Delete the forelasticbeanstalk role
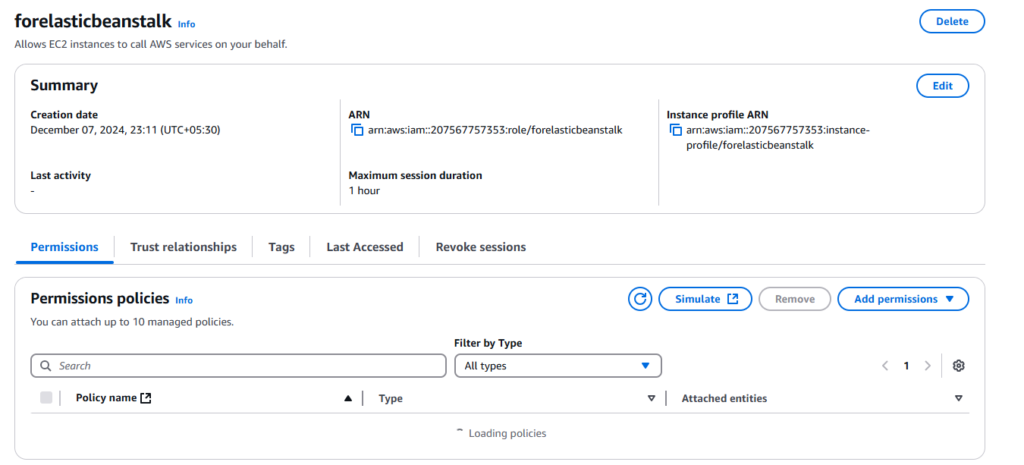Image resolution: width=1024 pixels, height=465 pixels. (951, 21)
